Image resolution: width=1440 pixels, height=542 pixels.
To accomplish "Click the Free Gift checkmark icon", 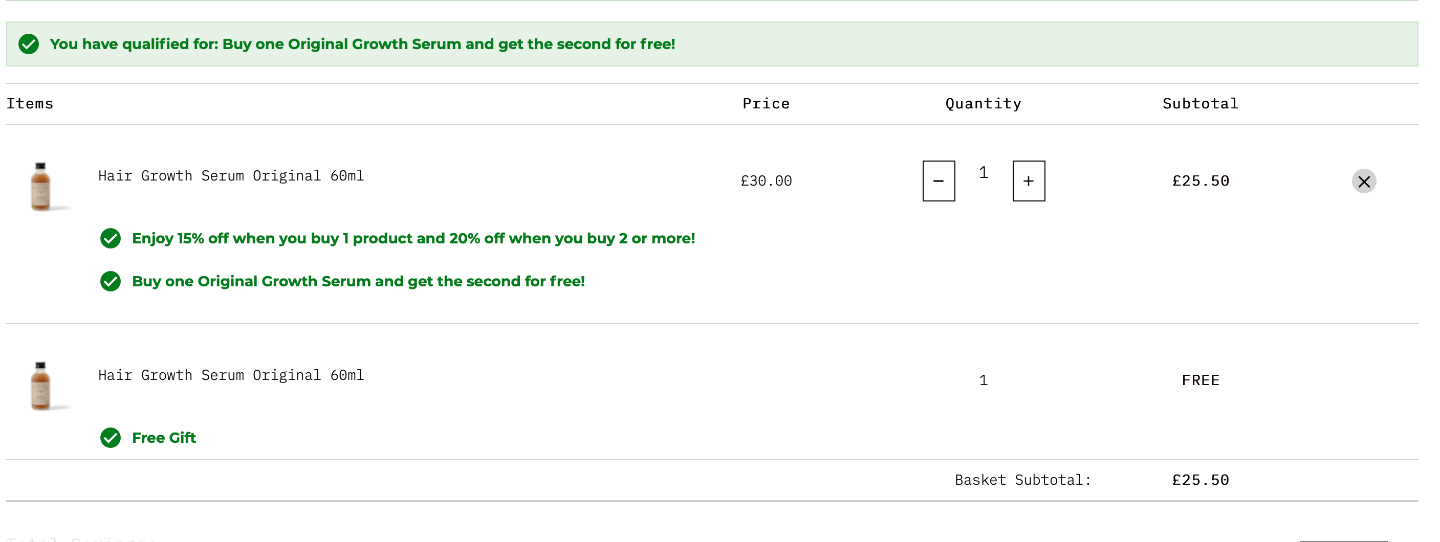I will pyautogui.click(x=111, y=437).
